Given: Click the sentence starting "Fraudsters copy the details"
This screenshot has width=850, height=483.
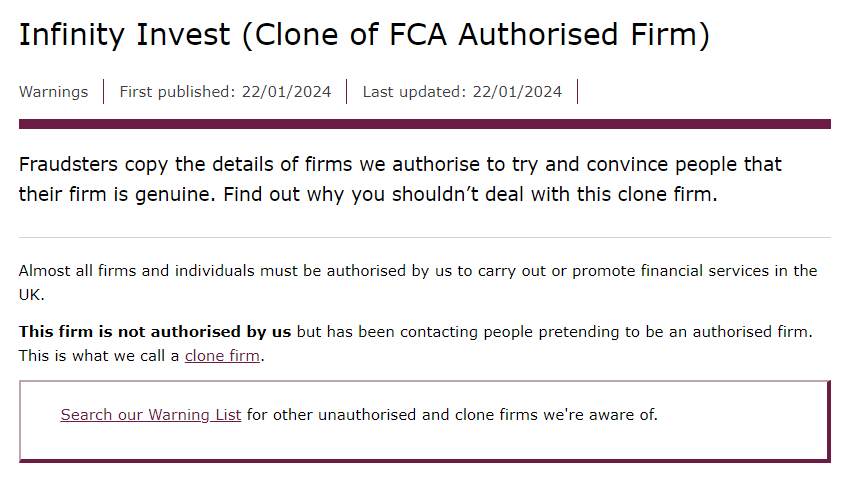Looking at the screenshot, I should coord(400,164).
